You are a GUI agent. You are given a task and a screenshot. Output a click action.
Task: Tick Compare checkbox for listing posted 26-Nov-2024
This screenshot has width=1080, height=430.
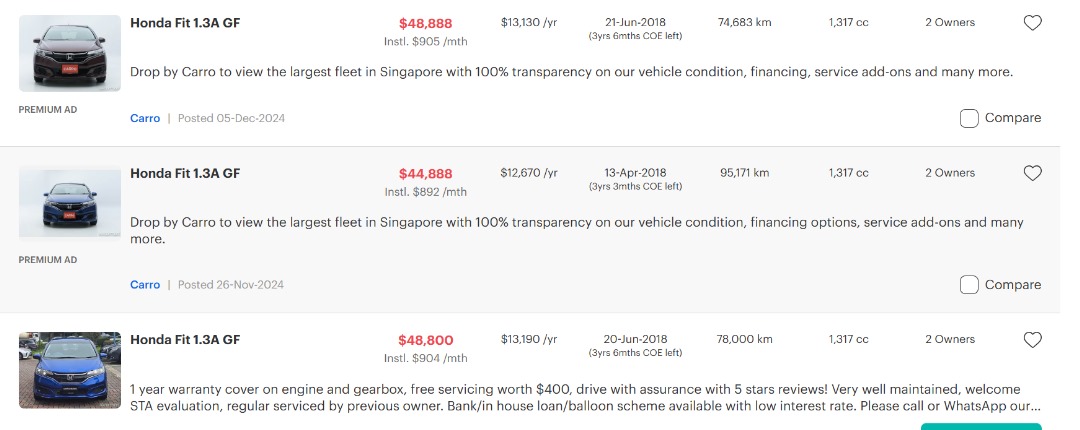pos(969,285)
